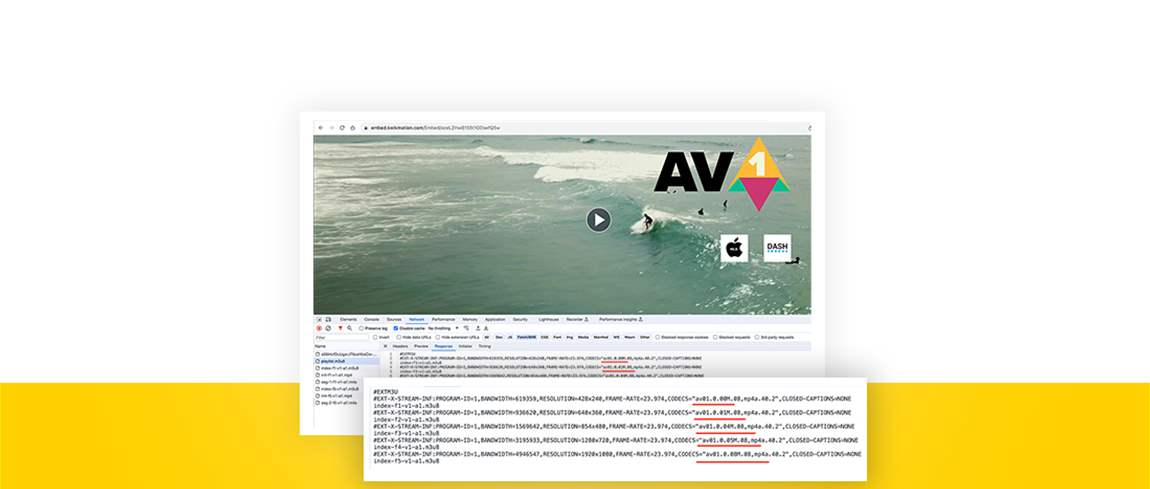Toggle the network filter funnel icon

[x=340, y=328]
